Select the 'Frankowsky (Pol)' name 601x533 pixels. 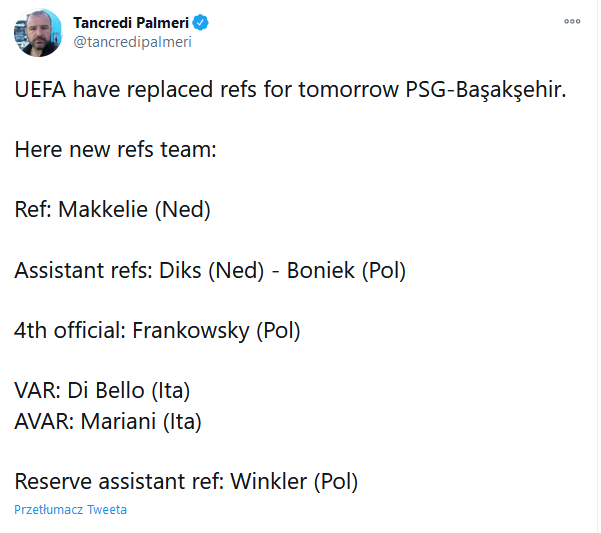(216, 331)
